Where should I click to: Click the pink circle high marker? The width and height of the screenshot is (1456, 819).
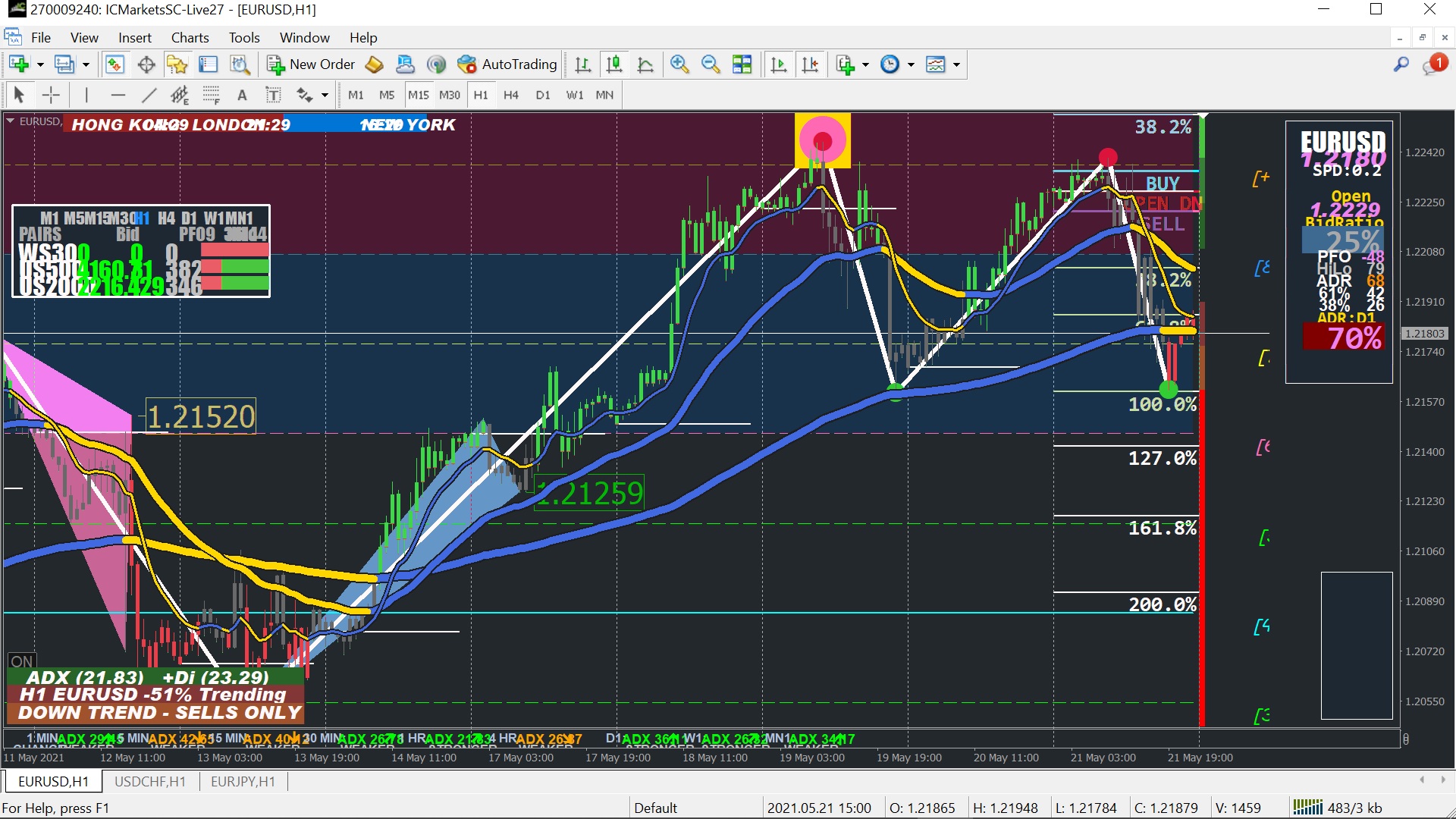click(x=822, y=140)
